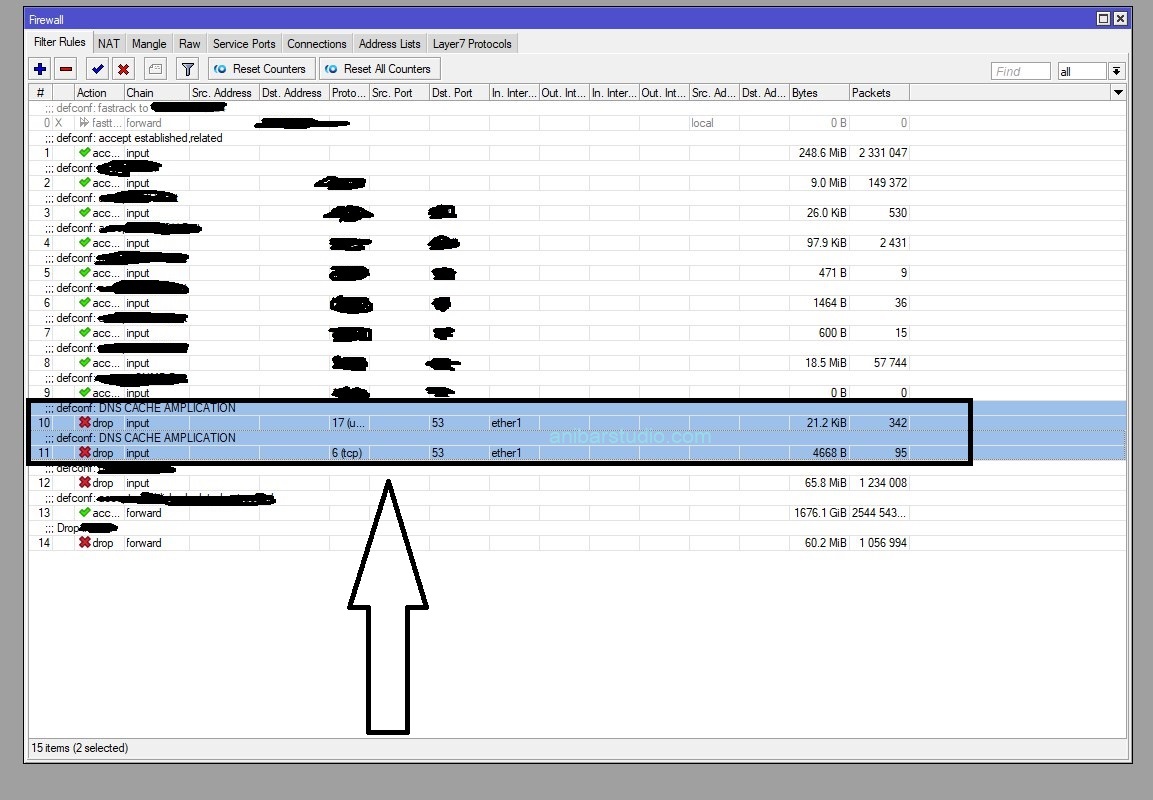
Task: Click the '1 234 008' packets value
Action: point(882,483)
